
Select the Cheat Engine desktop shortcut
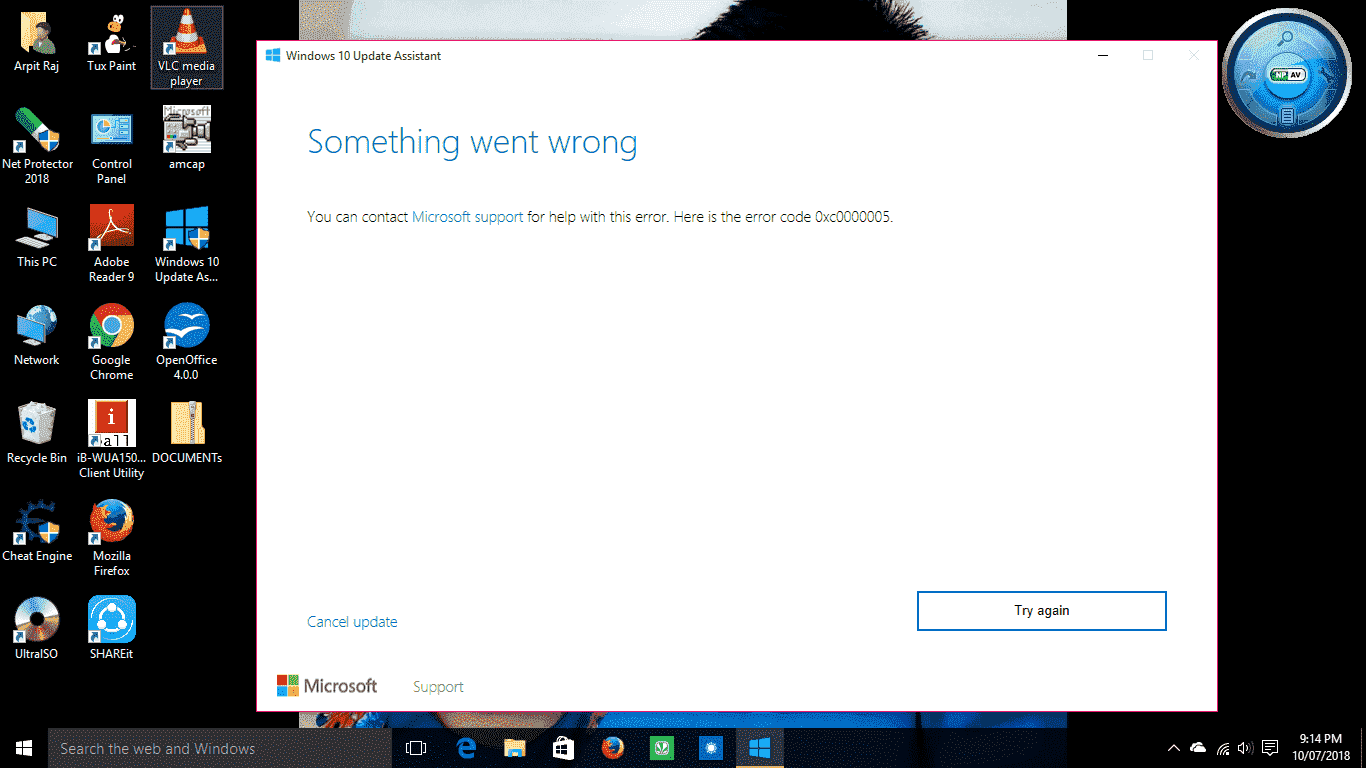tap(37, 531)
